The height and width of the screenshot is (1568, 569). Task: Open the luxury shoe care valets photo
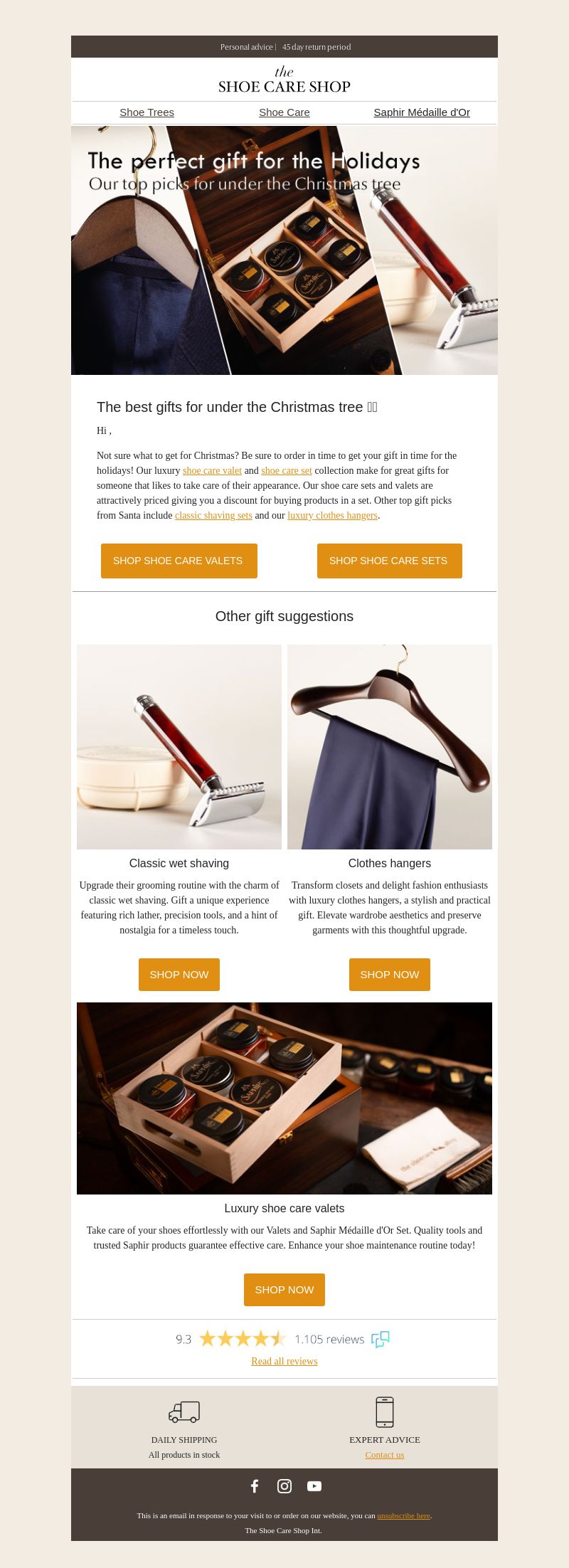pyautogui.click(x=284, y=1098)
